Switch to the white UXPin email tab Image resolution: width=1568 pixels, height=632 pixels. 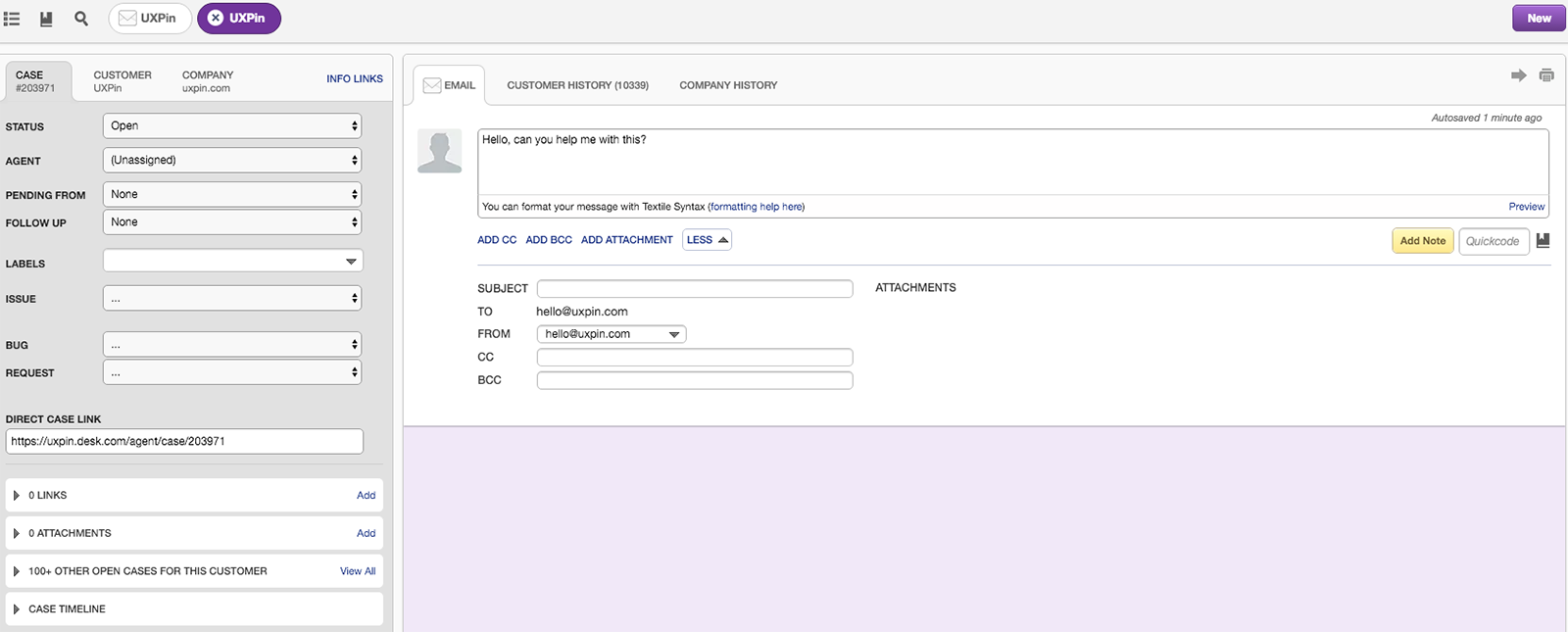coord(149,18)
